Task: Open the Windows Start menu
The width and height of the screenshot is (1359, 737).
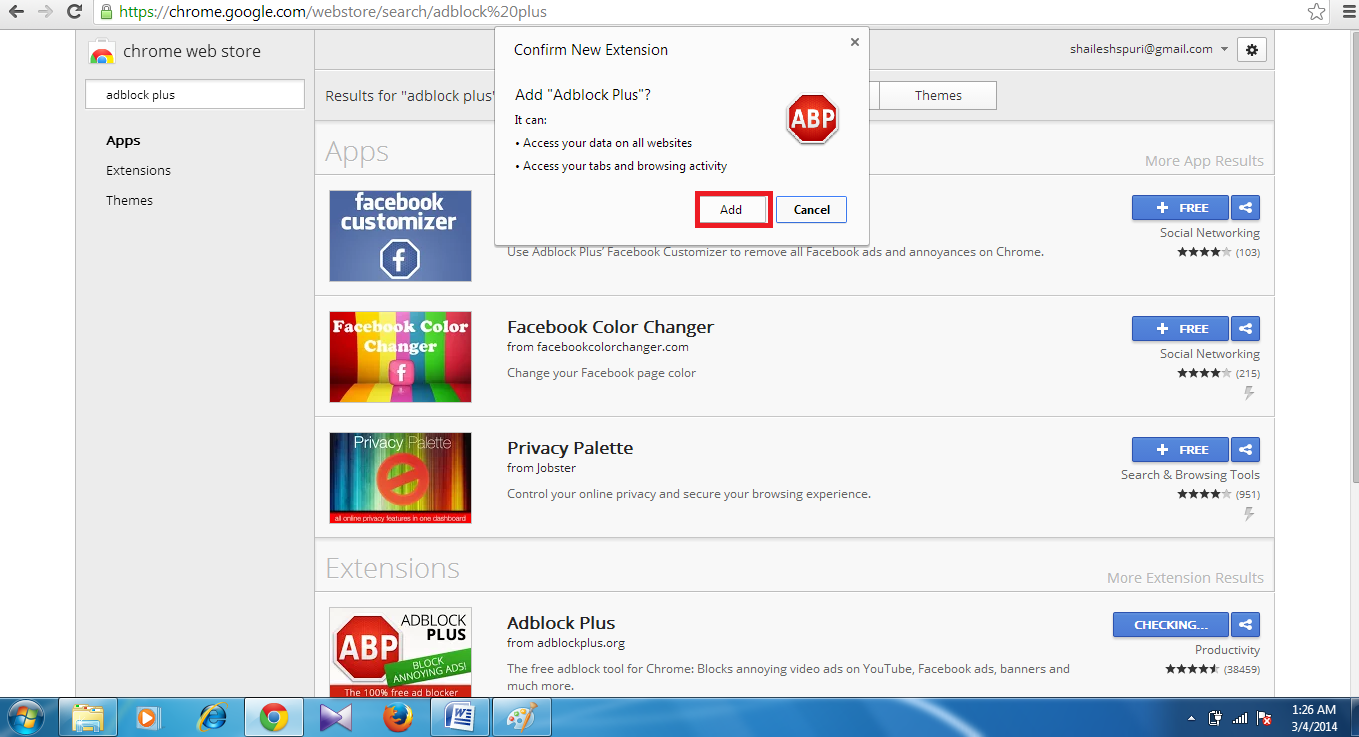Action: pyautogui.click(x=26, y=717)
